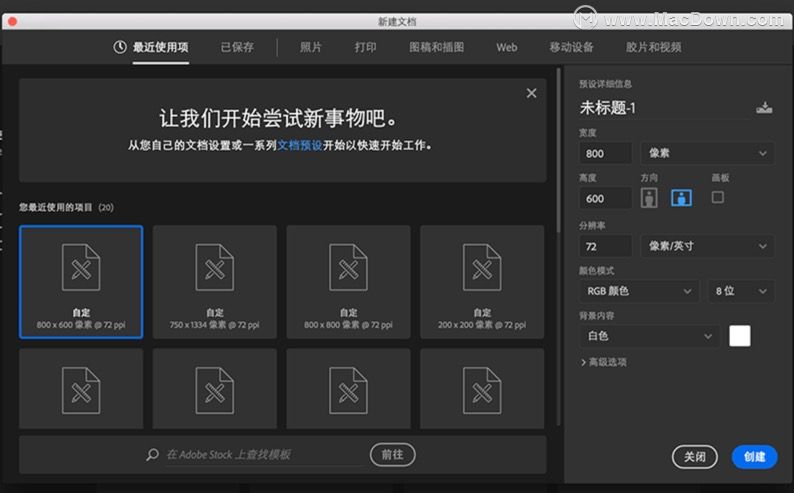Select portrait orientation icon

649,197
